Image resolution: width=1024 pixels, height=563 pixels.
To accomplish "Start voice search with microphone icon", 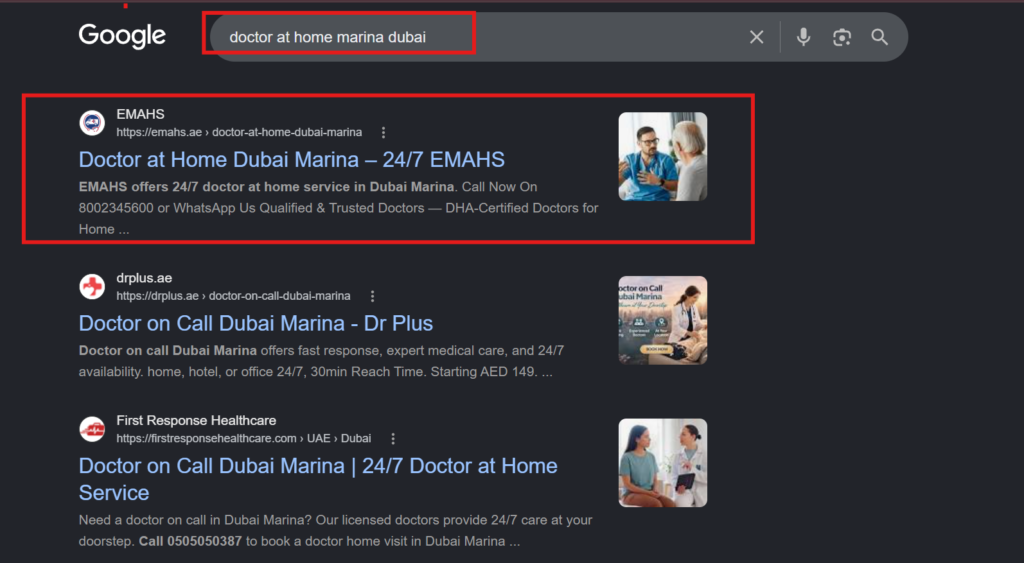I will (803, 37).
